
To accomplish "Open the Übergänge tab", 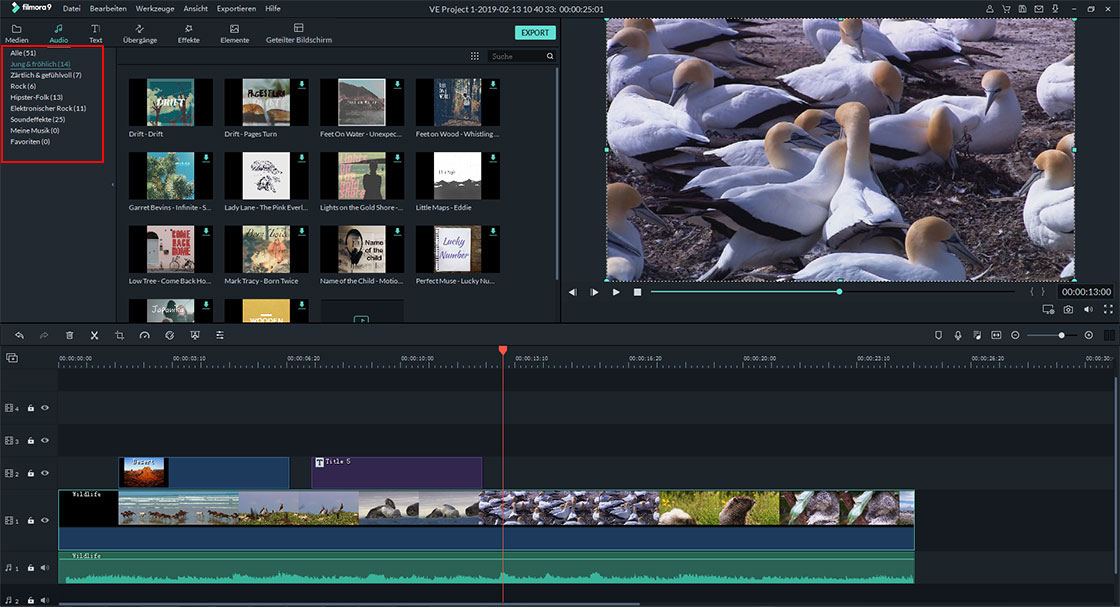I will click(x=140, y=34).
